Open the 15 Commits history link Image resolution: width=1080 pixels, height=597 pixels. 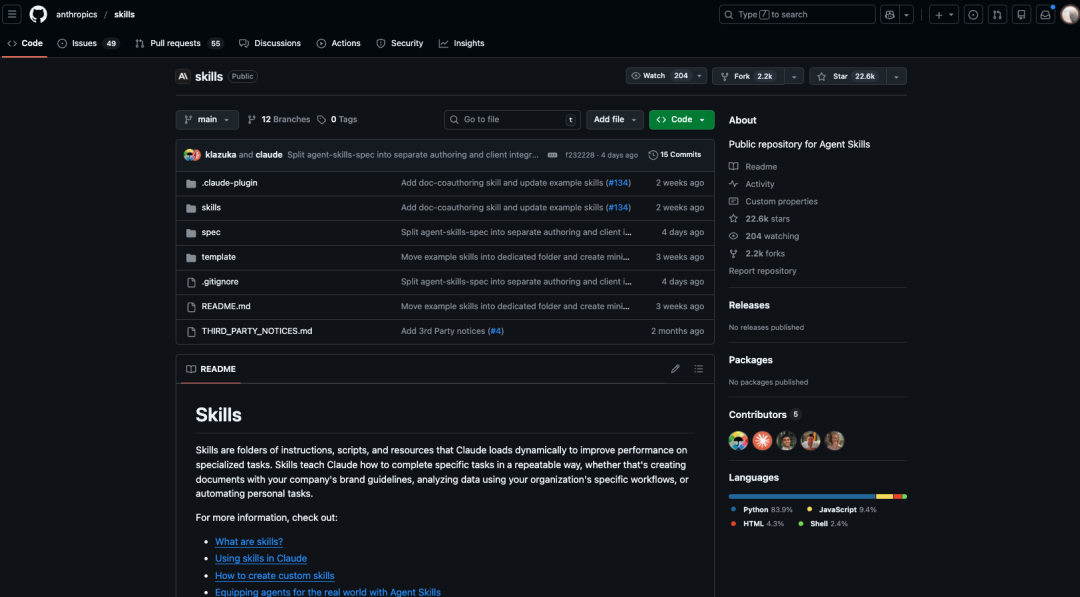[674, 155]
